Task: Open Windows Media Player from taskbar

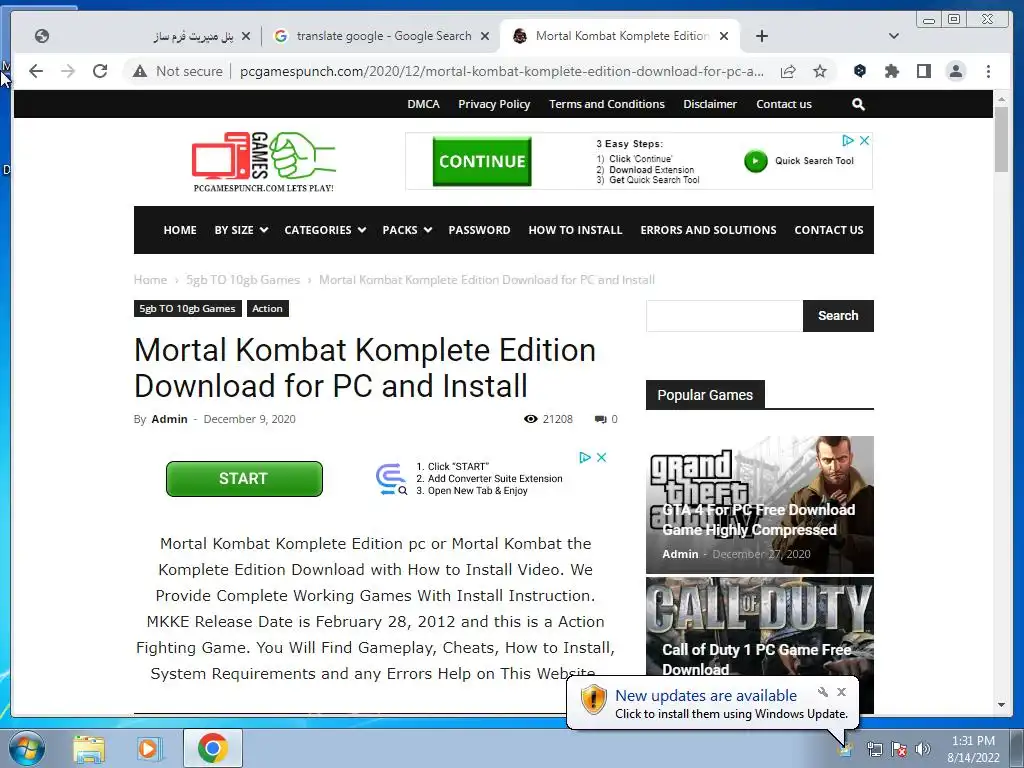Action: click(149, 749)
